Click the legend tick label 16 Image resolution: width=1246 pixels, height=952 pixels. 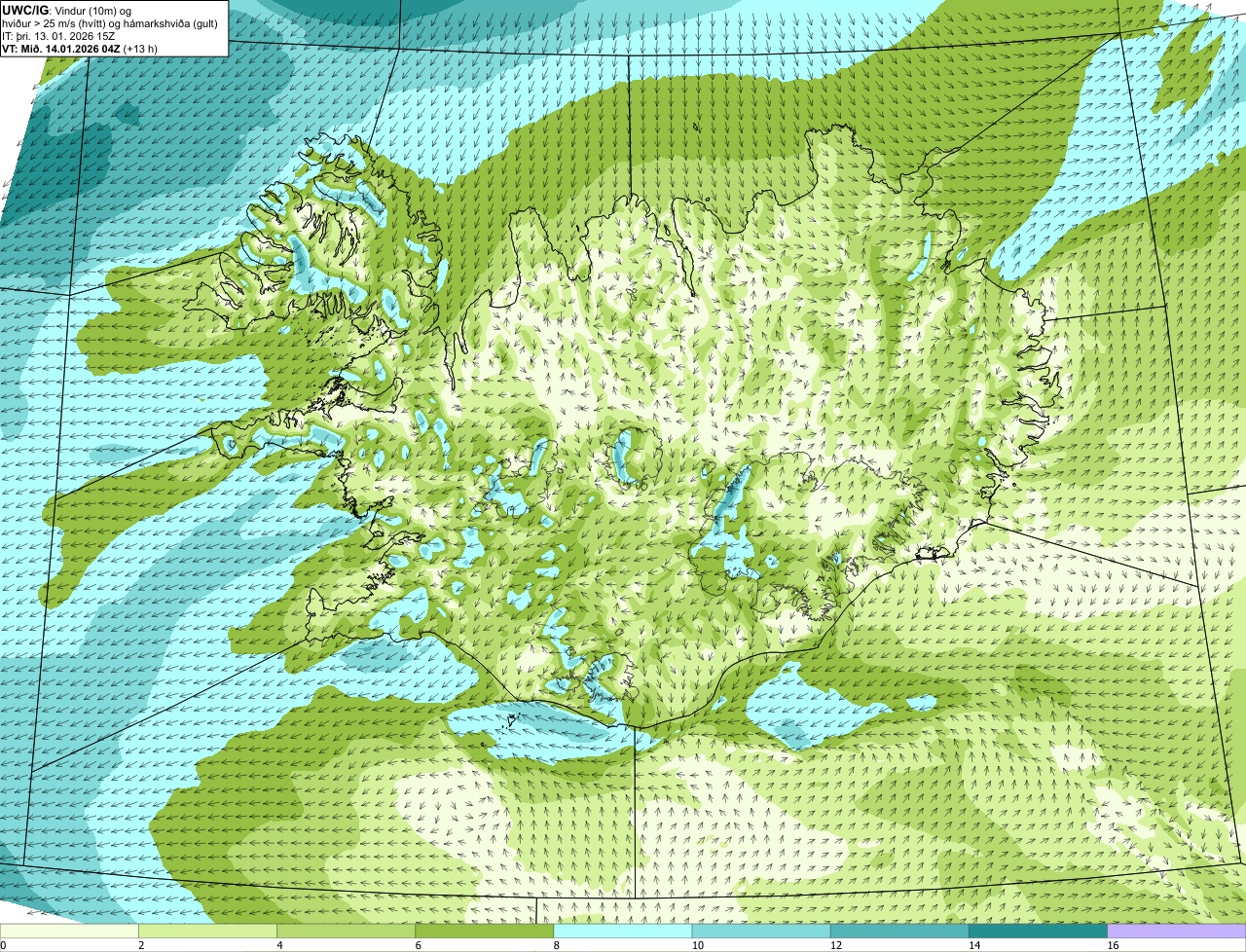click(x=1113, y=946)
